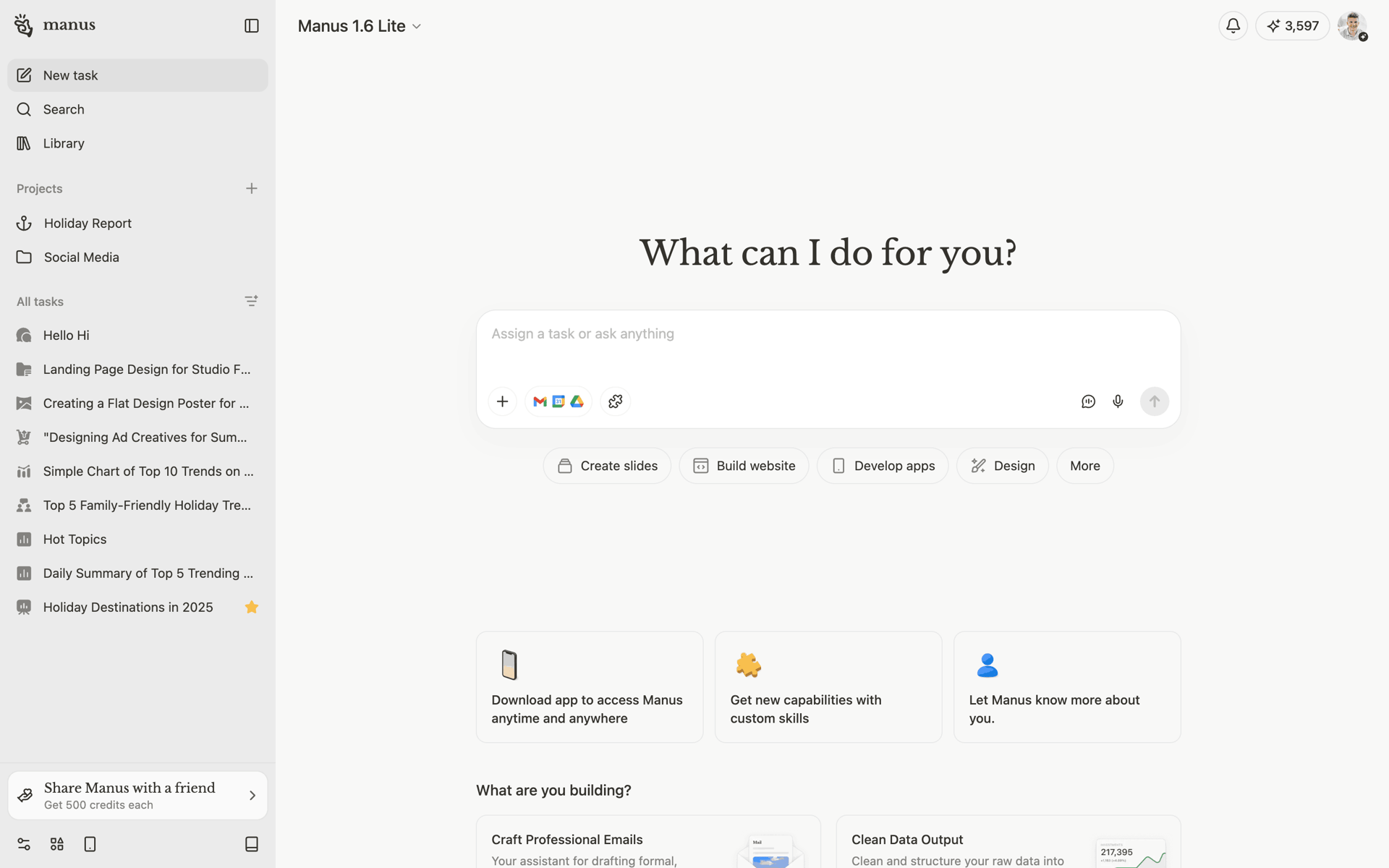Open Creating a Flat Design Poster task
Image resolution: width=1389 pixels, height=868 pixels.
pyautogui.click(x=137, y=403)
